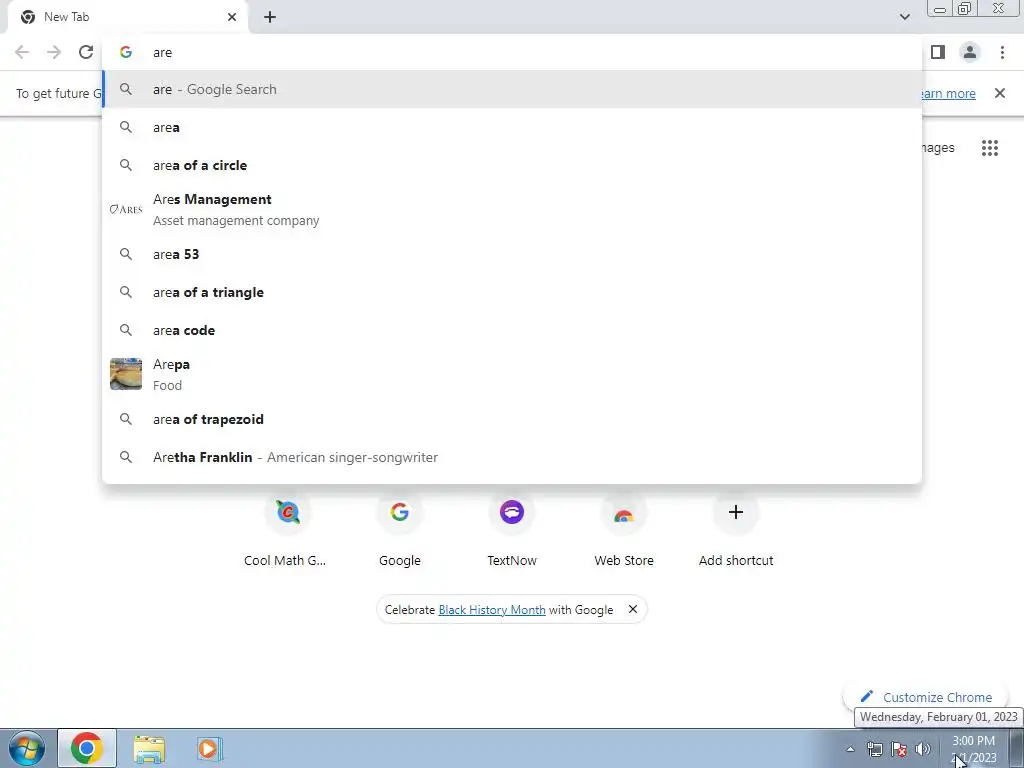Screen dimensions: 1024x768
Task: Choose 'Ares Management' suggestion
Action: click(512, 210)
